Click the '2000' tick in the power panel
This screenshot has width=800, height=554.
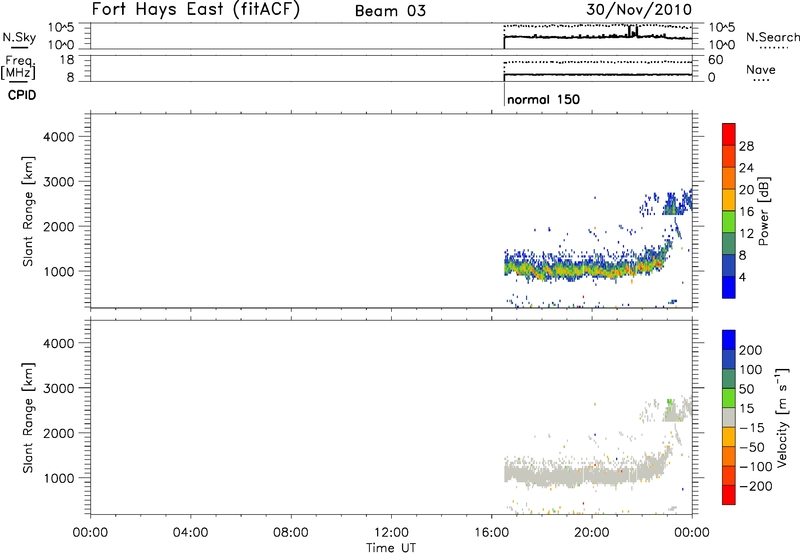tap(59, 226)
